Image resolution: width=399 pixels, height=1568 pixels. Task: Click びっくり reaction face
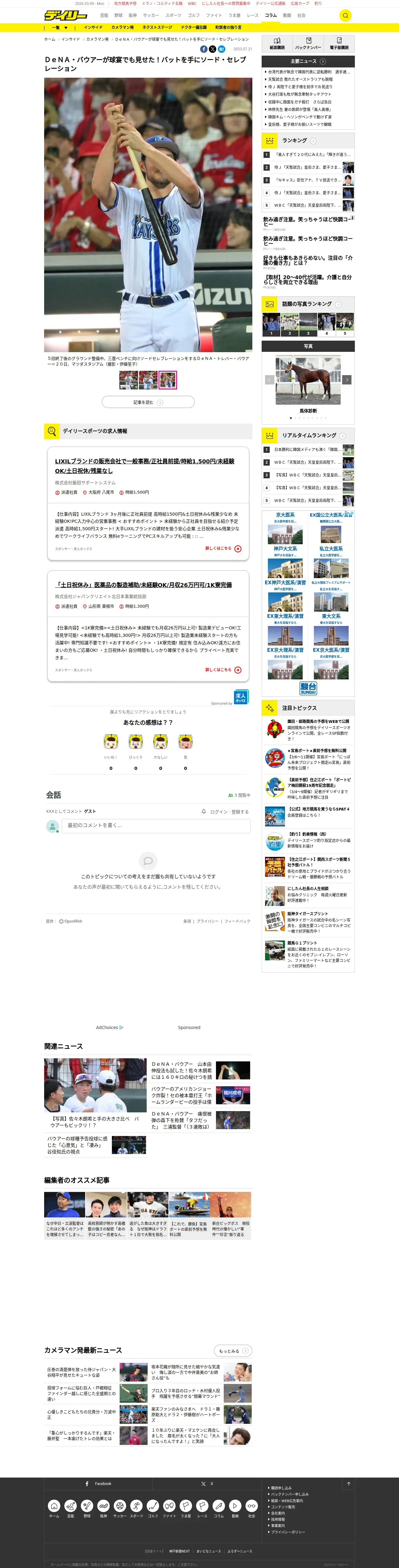(x=135, y=741)
